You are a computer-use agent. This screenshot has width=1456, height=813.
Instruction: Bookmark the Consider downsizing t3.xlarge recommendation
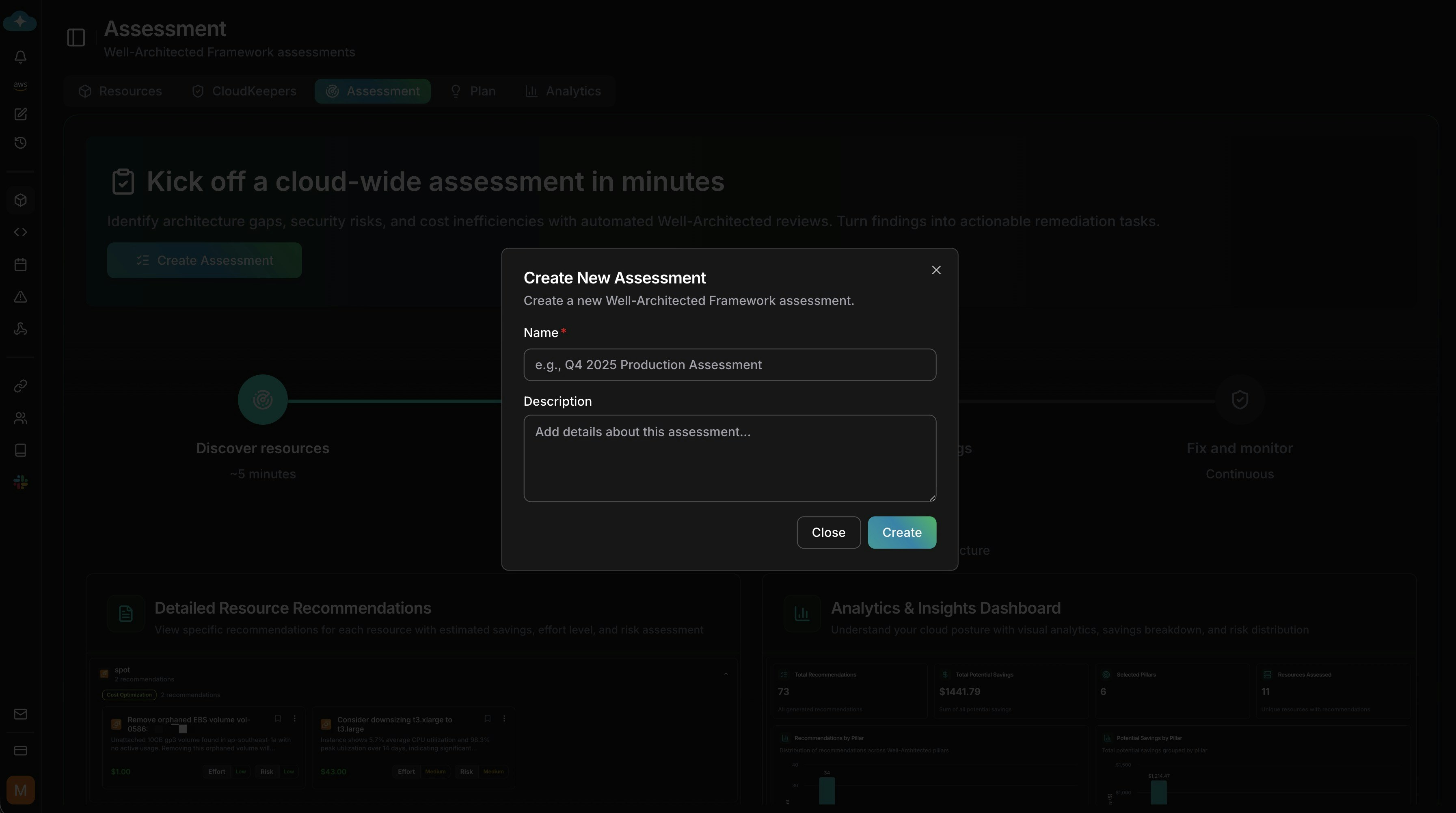[x=487, y=718]
